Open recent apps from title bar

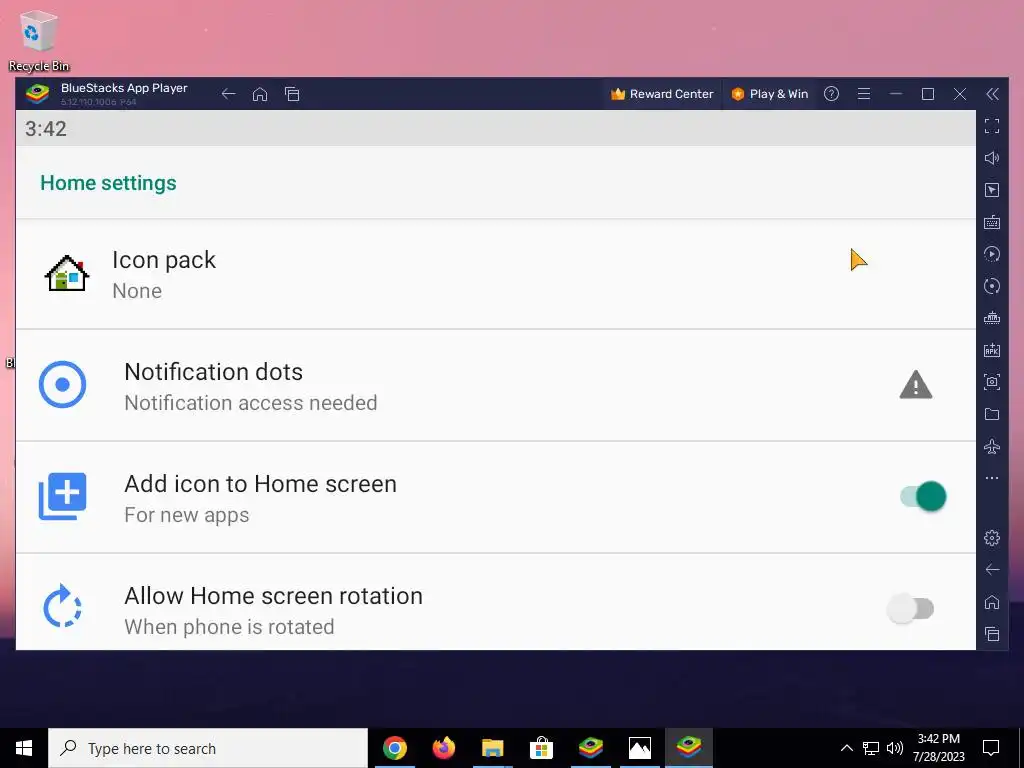pyautogui.click(x=292, y=94)
